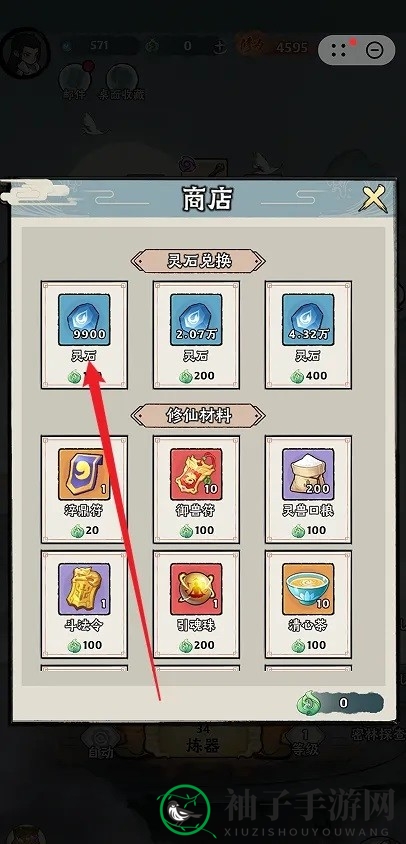406x844 pixels.
Task: Open the player avatar profile
Action: [25, 54]
